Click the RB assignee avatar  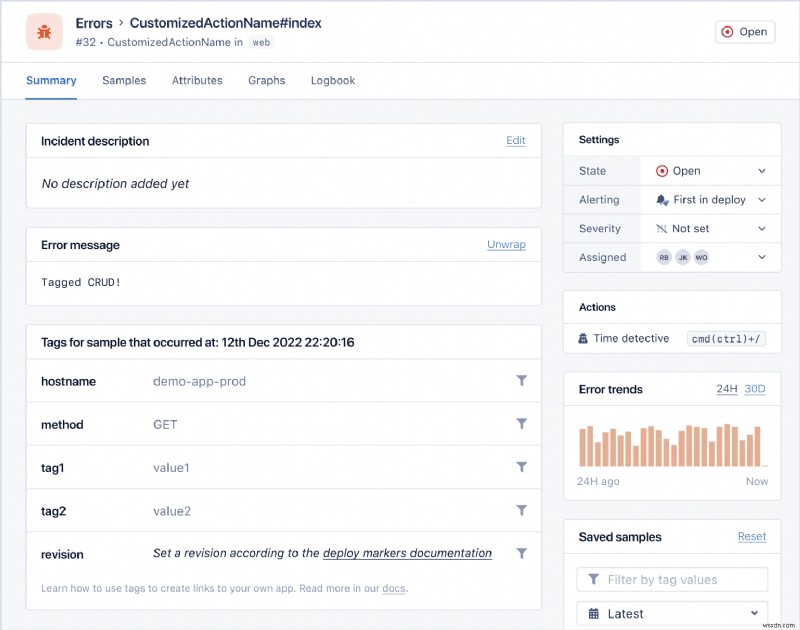coord(664,258)
